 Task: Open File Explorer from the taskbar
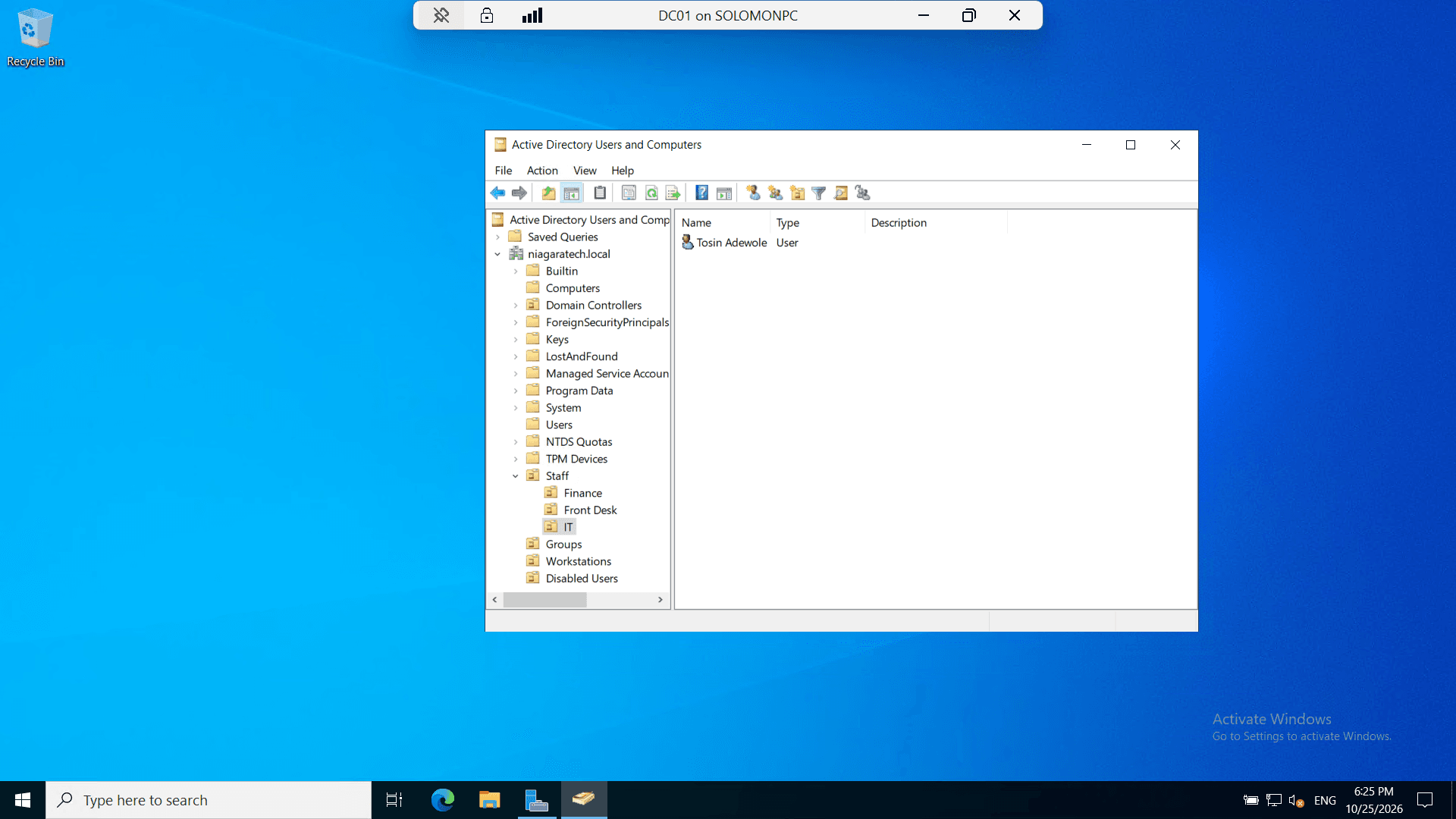click(490, 800)
